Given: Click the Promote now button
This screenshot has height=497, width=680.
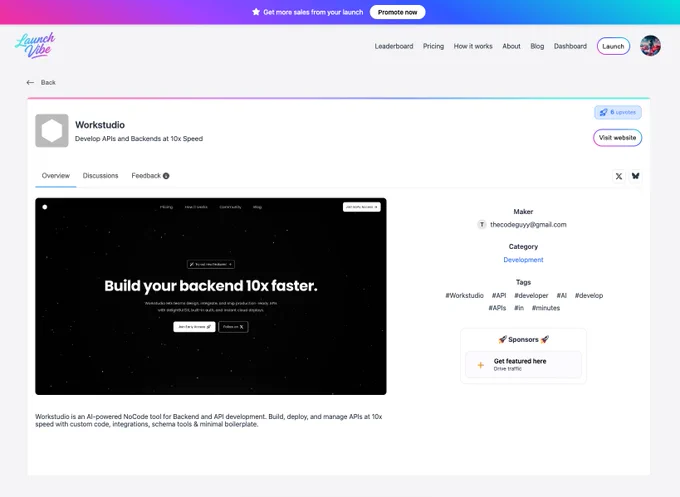Looking at the screenshot, I should click(397, 12).
